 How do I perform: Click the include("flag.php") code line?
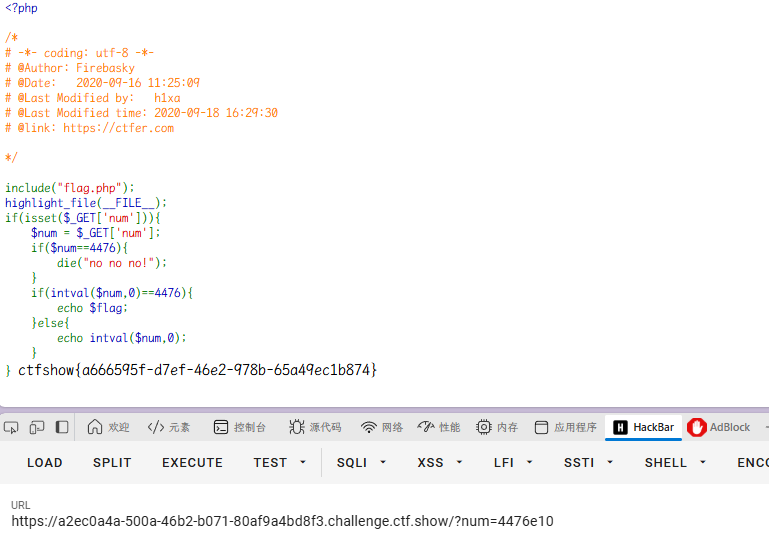click(x=70, y=188)
